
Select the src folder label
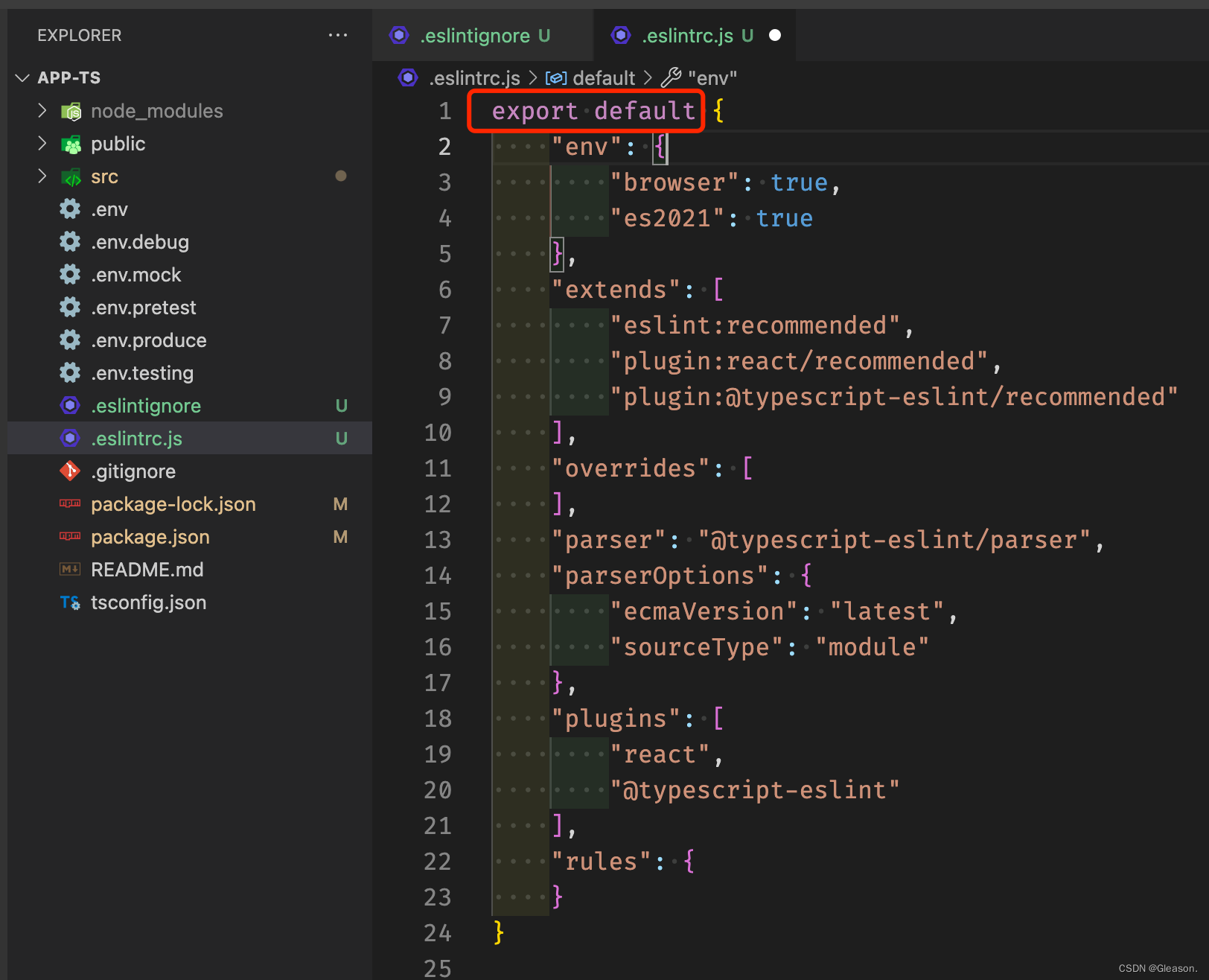pos(104,177)
